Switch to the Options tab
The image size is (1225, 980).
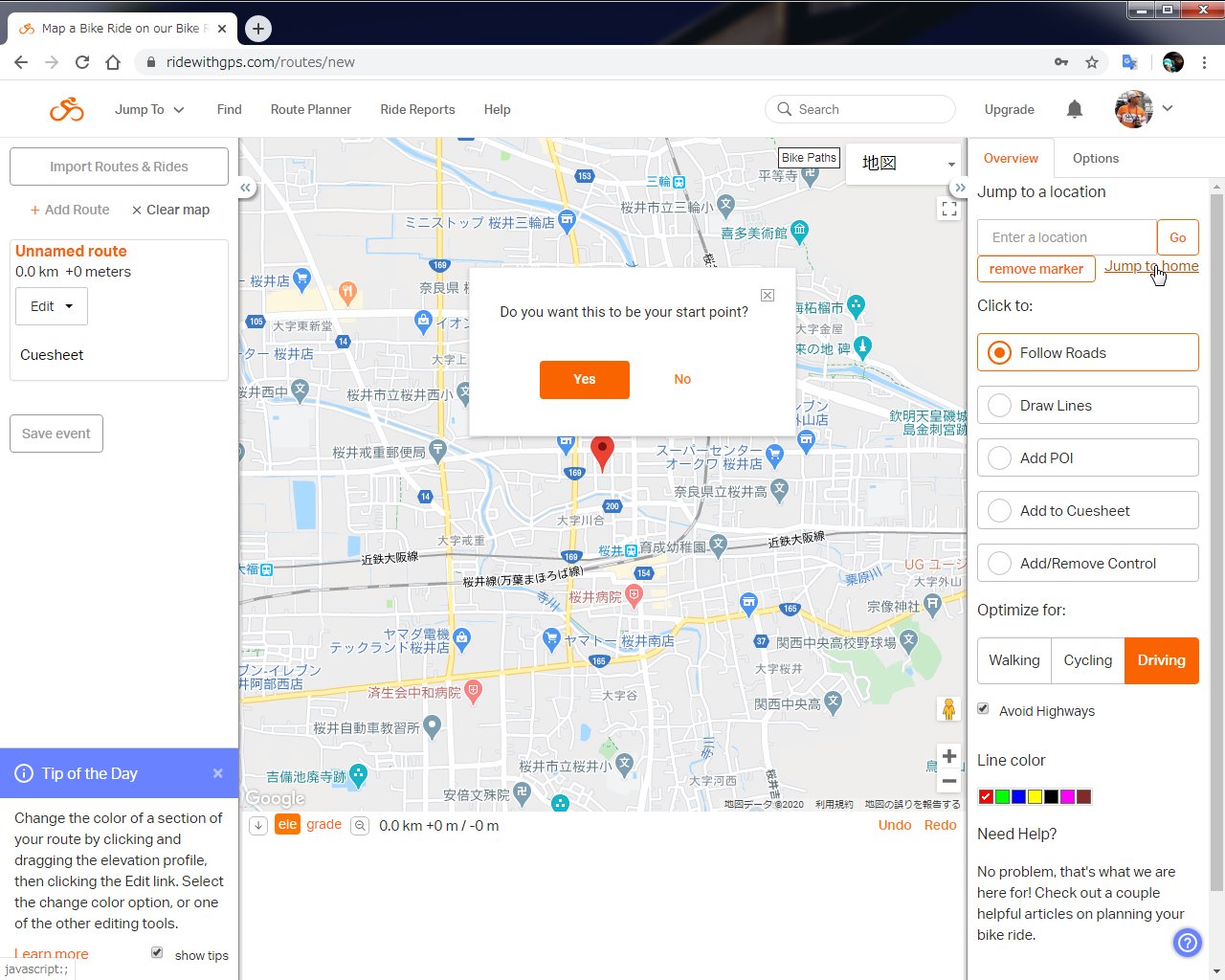click(1096, 158)
